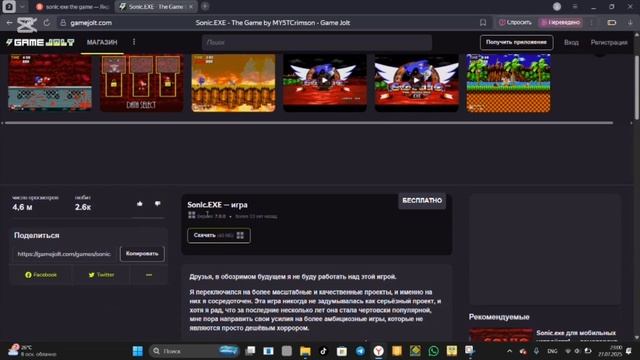Click the Копировать copy link button
The width and height of the screenshot is (640, 360).
click(142, 253)
